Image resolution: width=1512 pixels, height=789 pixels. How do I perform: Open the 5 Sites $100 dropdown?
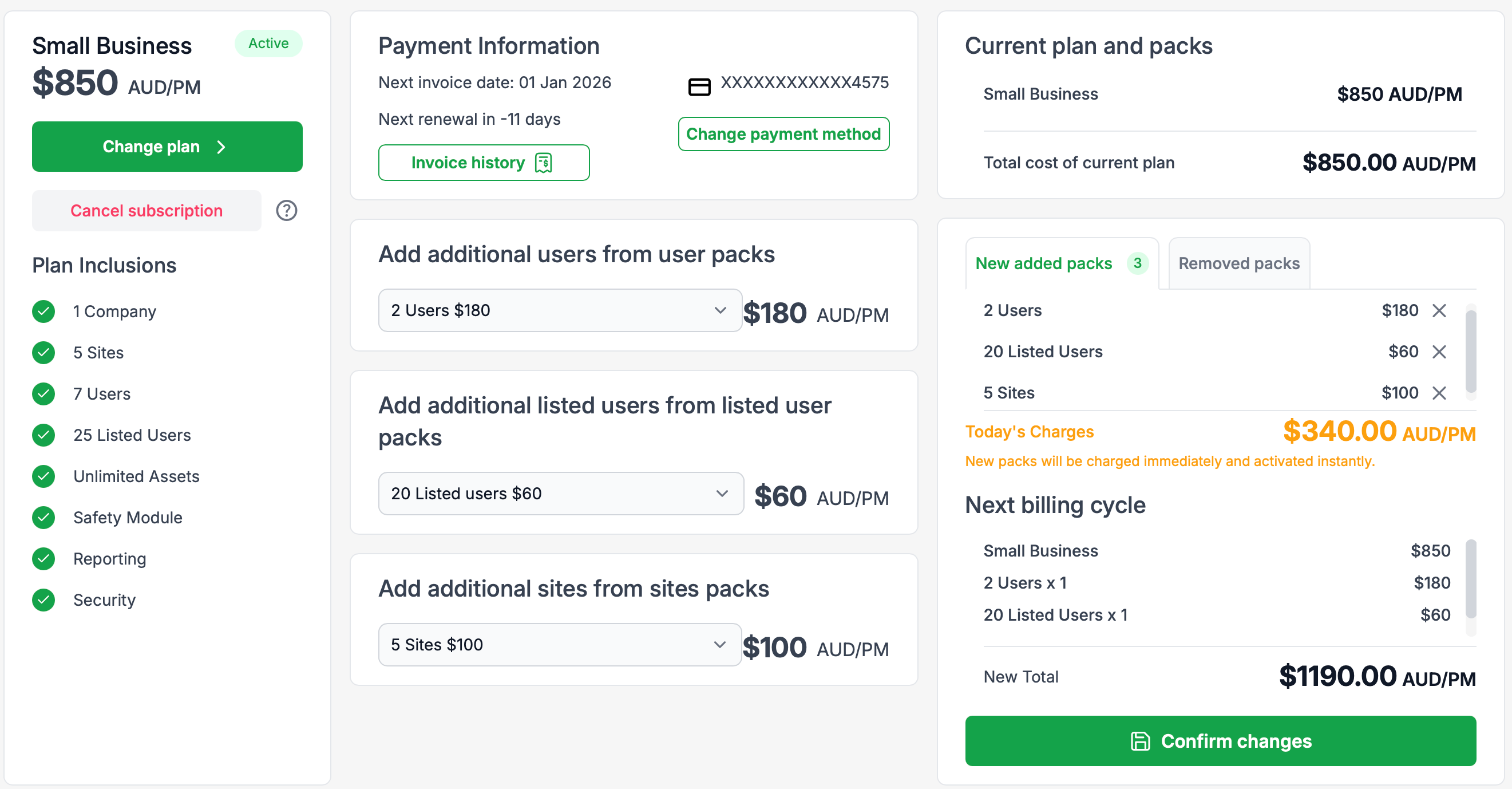(560, 644)
